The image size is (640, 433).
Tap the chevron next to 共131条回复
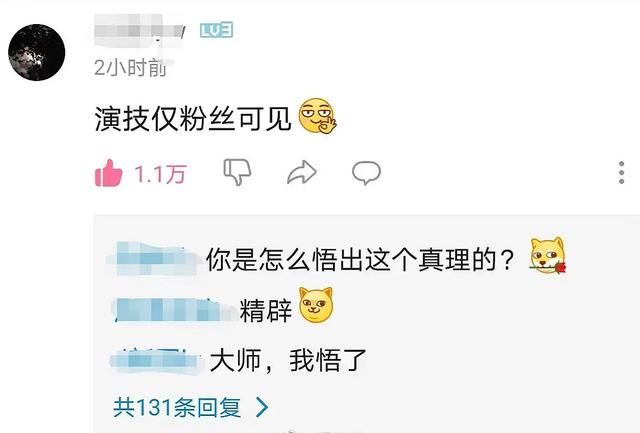coord(262,407)
